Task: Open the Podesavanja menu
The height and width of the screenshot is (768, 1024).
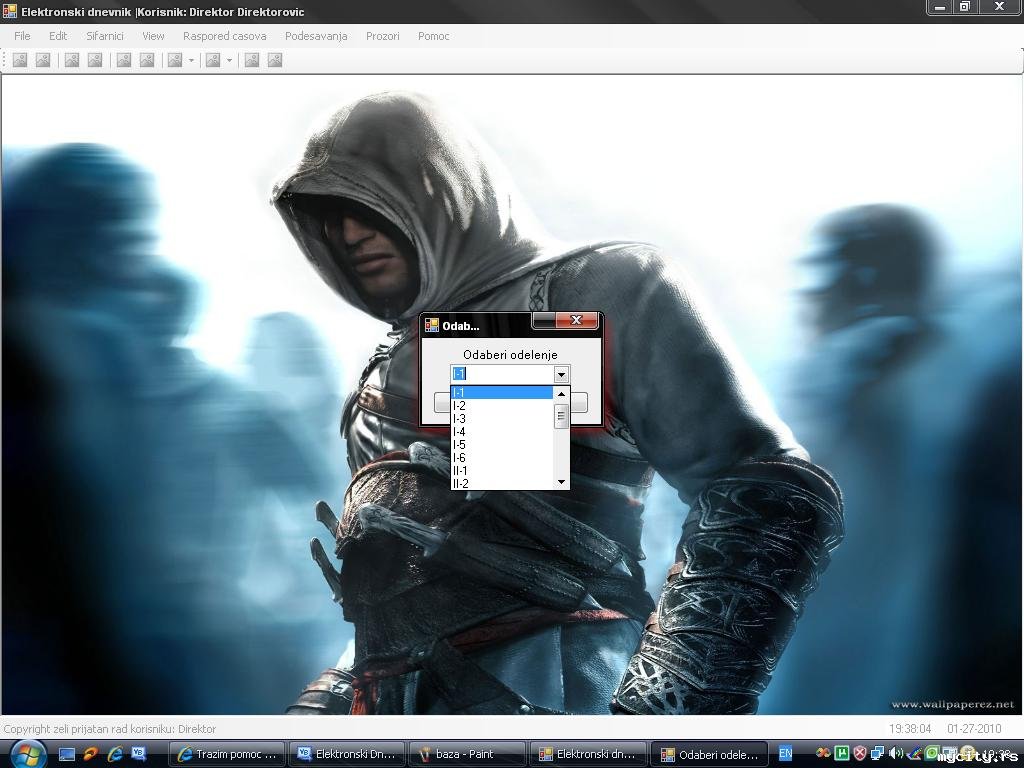Action: click(x=316, y=36)
